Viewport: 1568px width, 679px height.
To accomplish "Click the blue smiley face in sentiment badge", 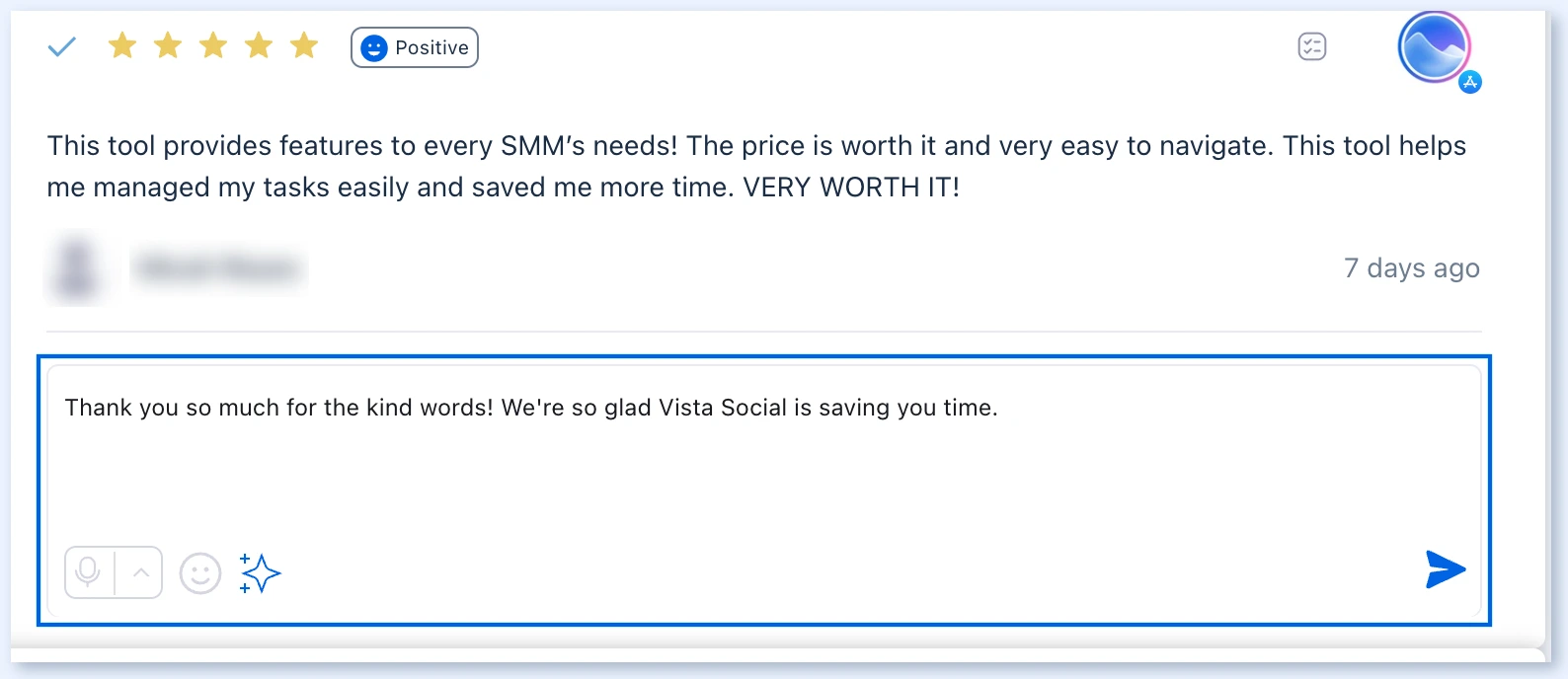I will pyautogui.click(x=374, y=48).
